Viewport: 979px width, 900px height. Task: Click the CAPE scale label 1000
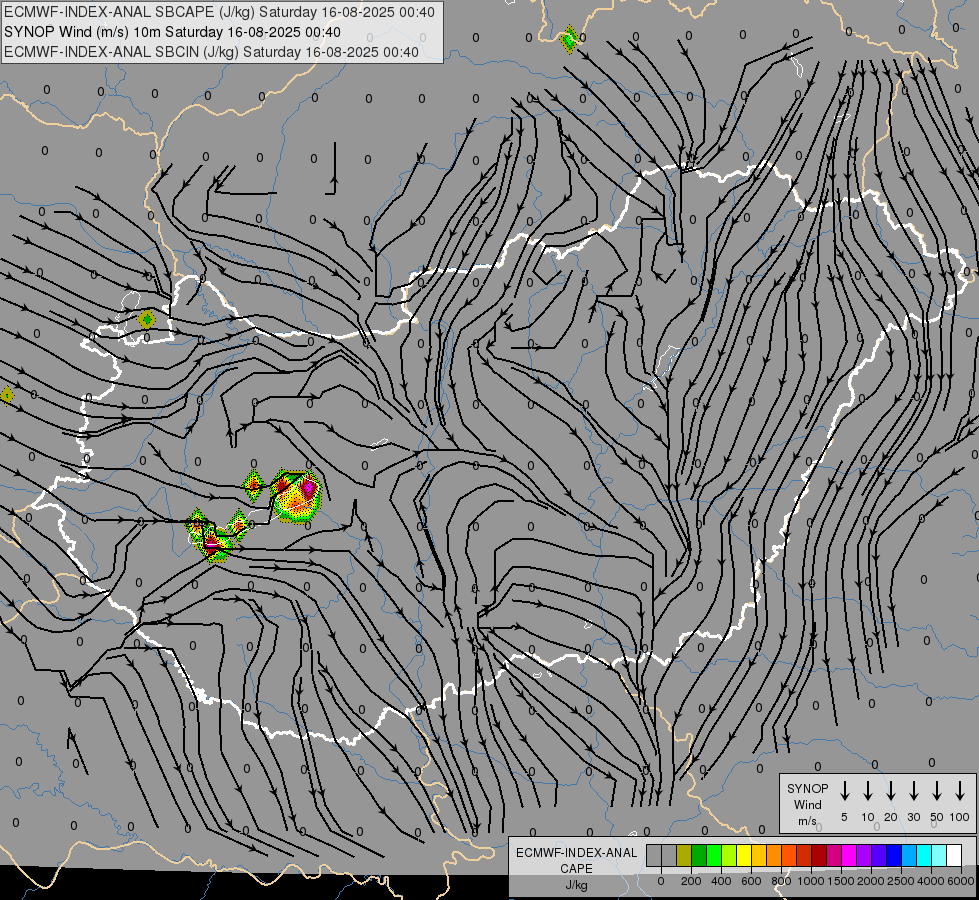[x=811, y=881]
